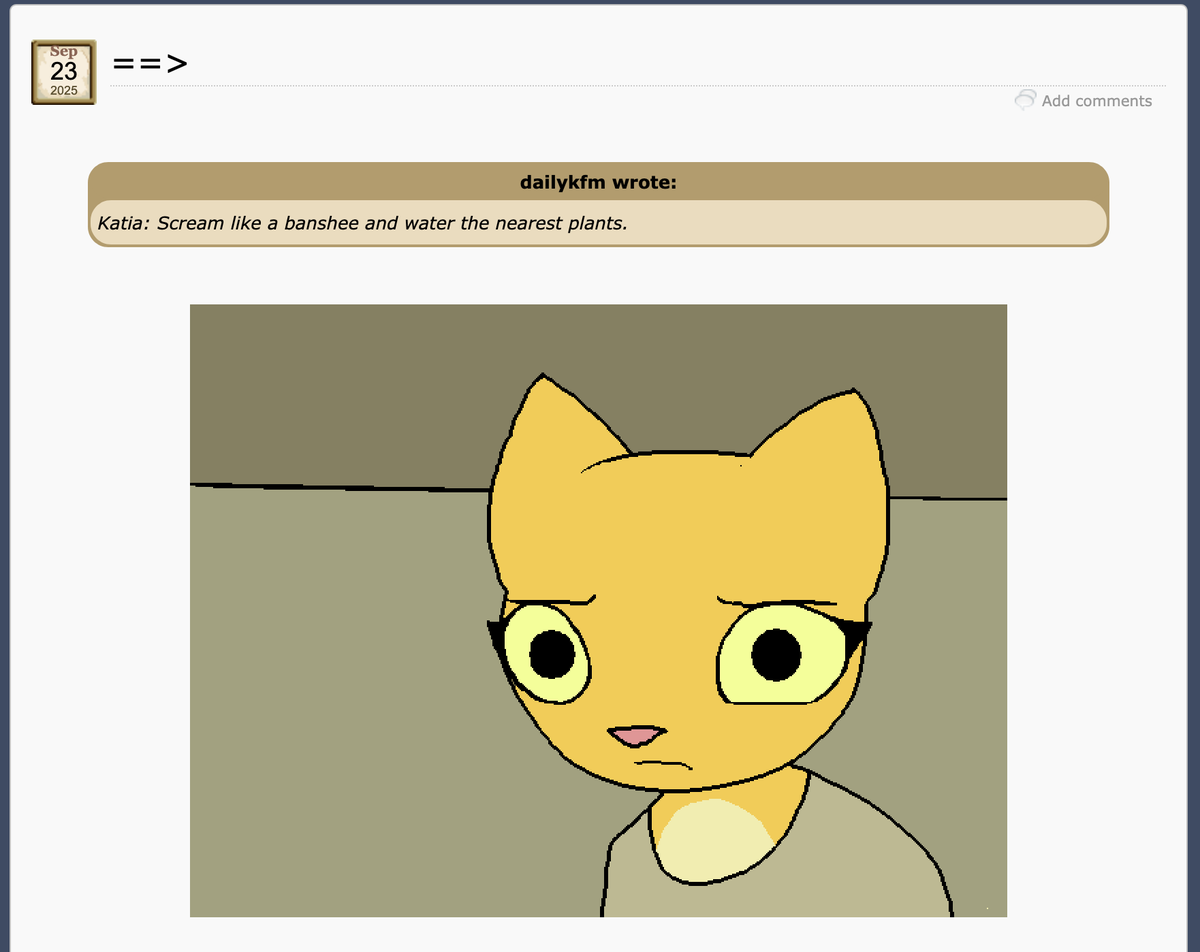Open the Sep 23 2025 calendar date icon
The width and height of the screenshot is (1200, 952).
tap(63, 72)
